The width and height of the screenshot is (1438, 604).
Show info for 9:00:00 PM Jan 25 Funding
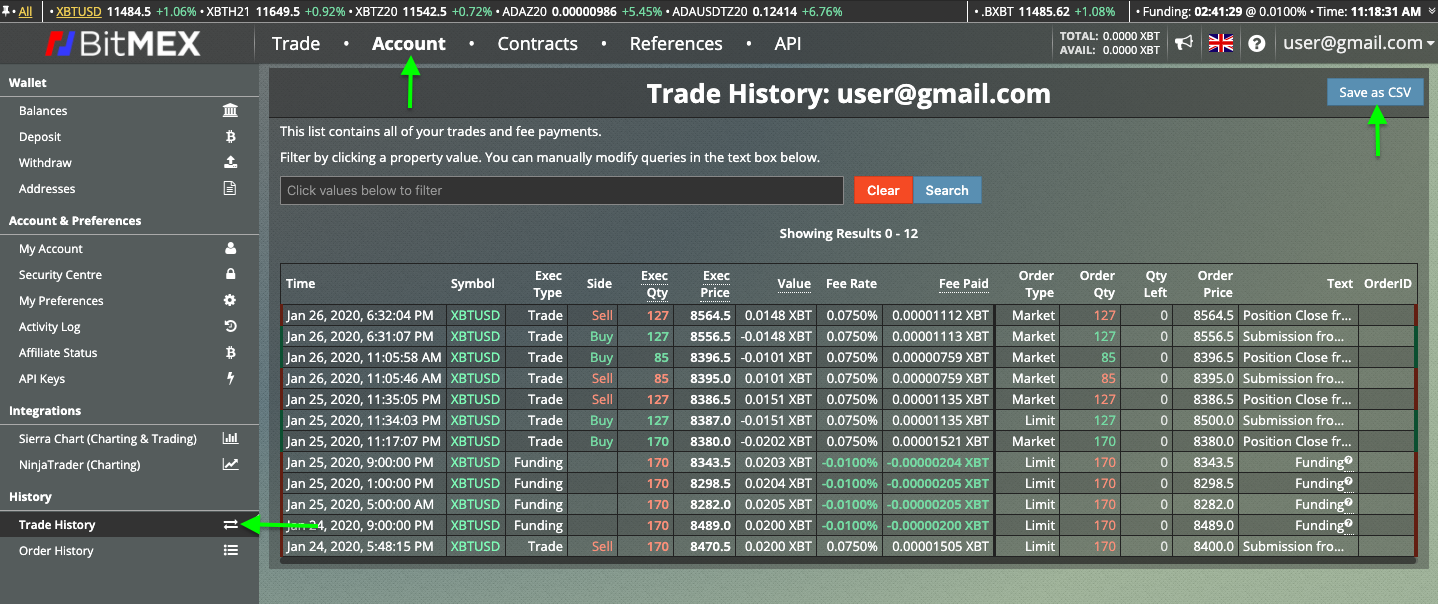(x=1349, y=460)
